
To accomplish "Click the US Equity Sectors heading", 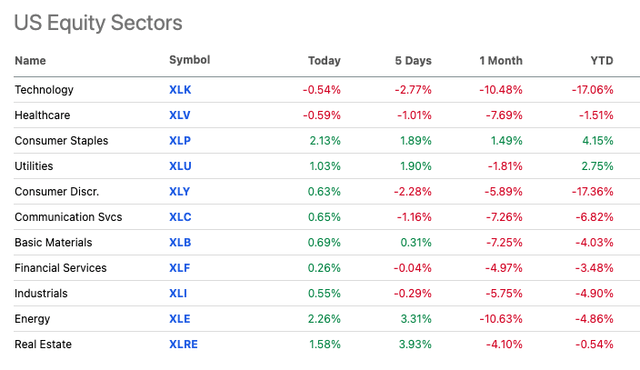I will [98, 23].
